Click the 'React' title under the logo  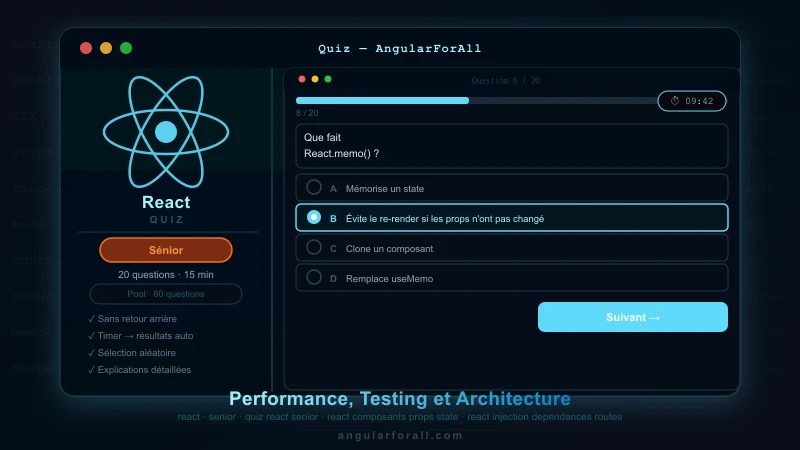coord(166,202)
